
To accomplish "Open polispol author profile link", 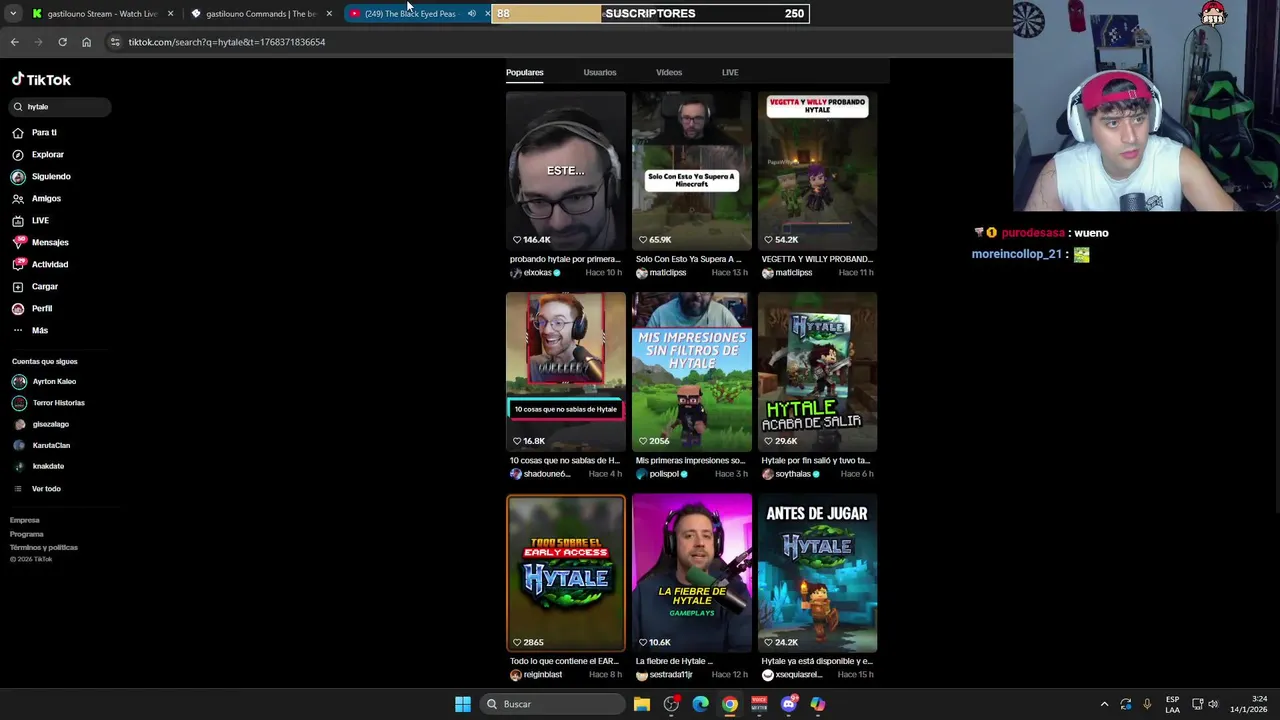I will [x=662, y=474].
